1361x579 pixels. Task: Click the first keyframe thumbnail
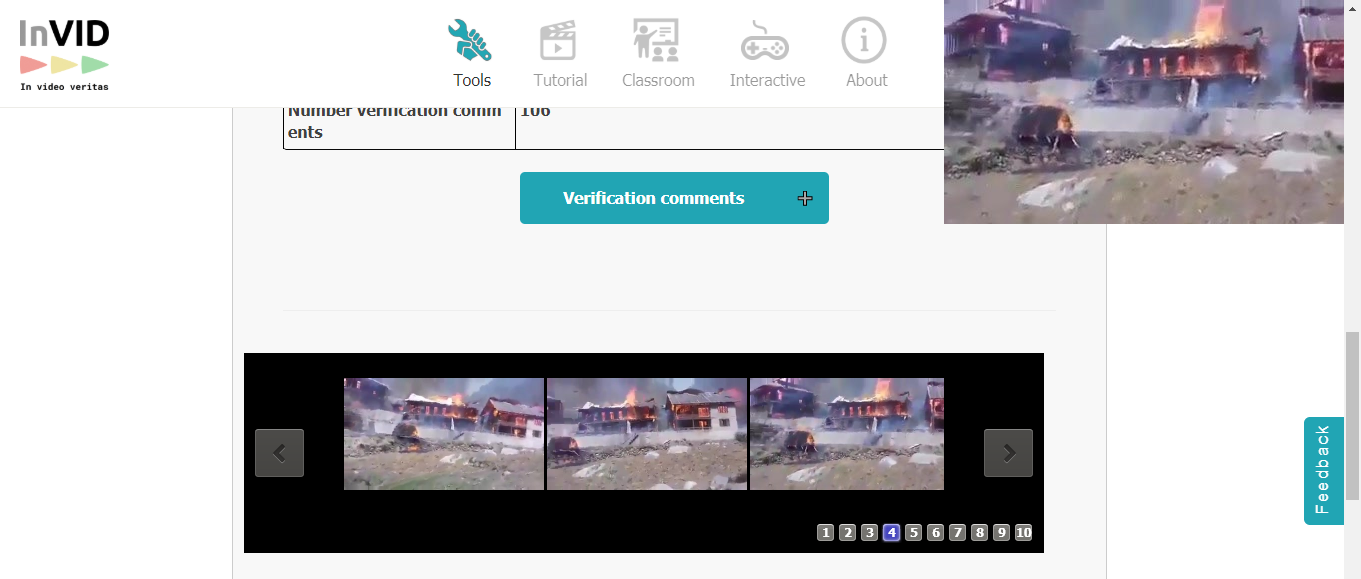pos(443,433)
